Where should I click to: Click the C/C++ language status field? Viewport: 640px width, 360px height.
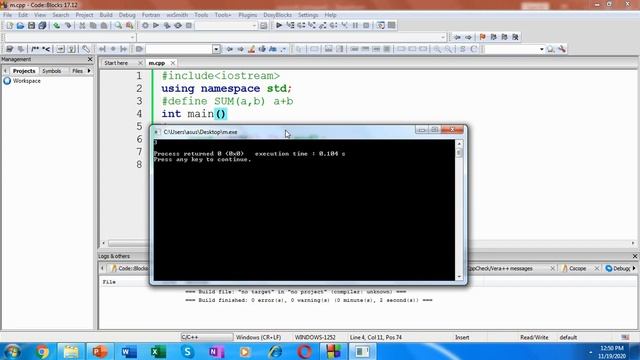(x=206, y=337)
